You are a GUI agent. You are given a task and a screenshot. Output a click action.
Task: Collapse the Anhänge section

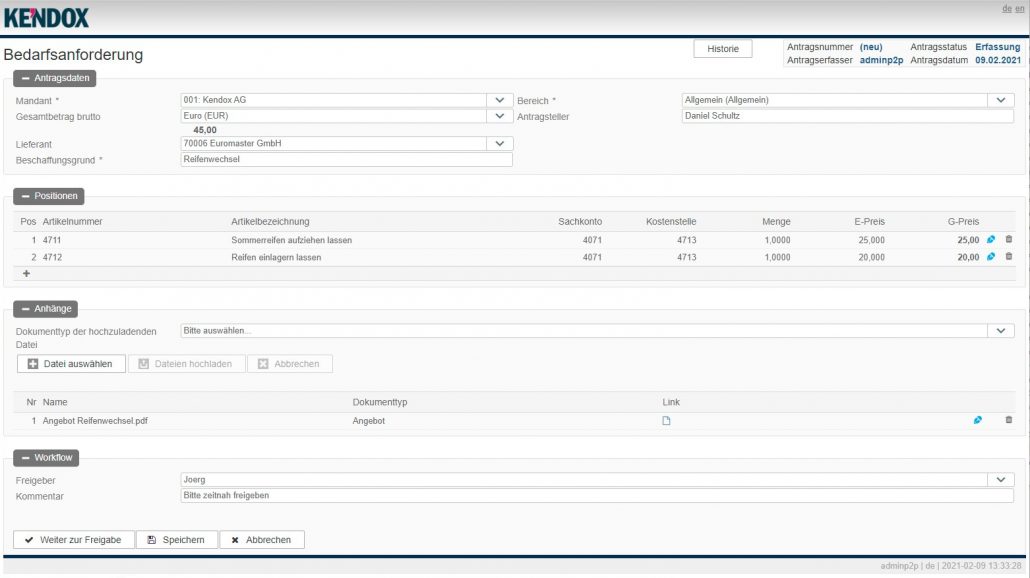46,309
